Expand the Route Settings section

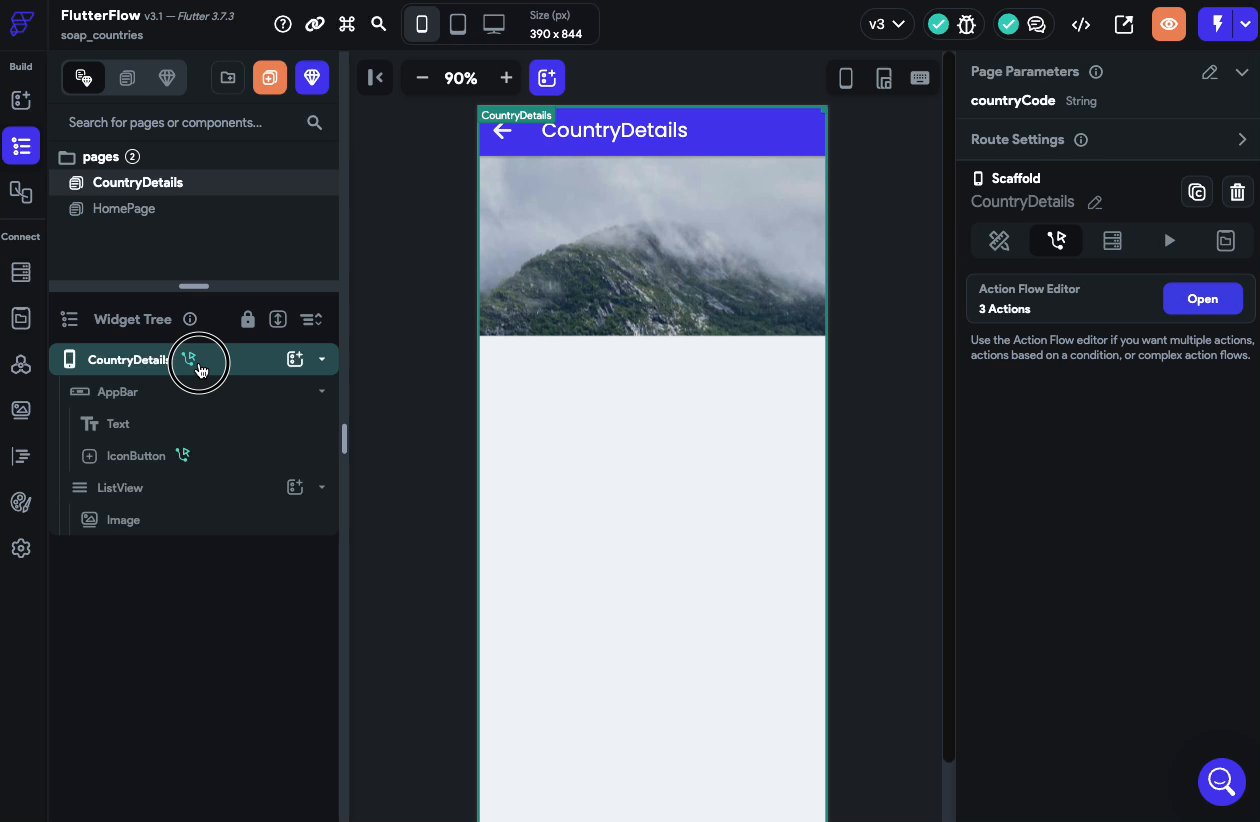pyautogui.click(x=1242, y=140)
